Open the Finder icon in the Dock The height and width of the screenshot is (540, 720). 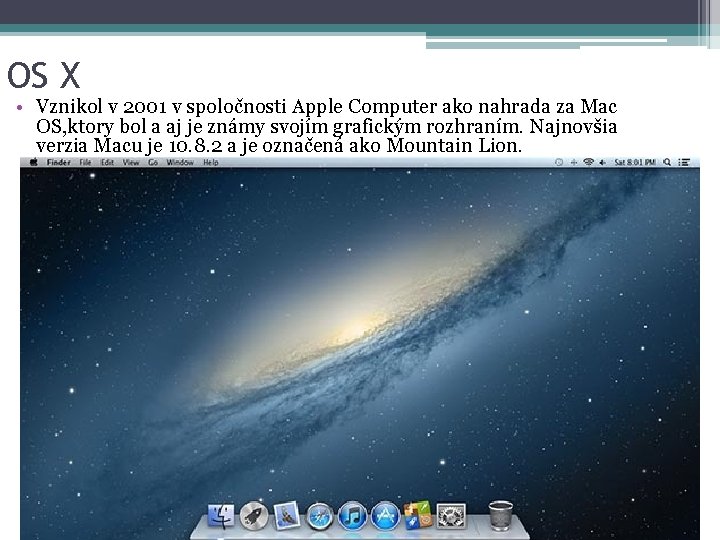tap(221, 516)
